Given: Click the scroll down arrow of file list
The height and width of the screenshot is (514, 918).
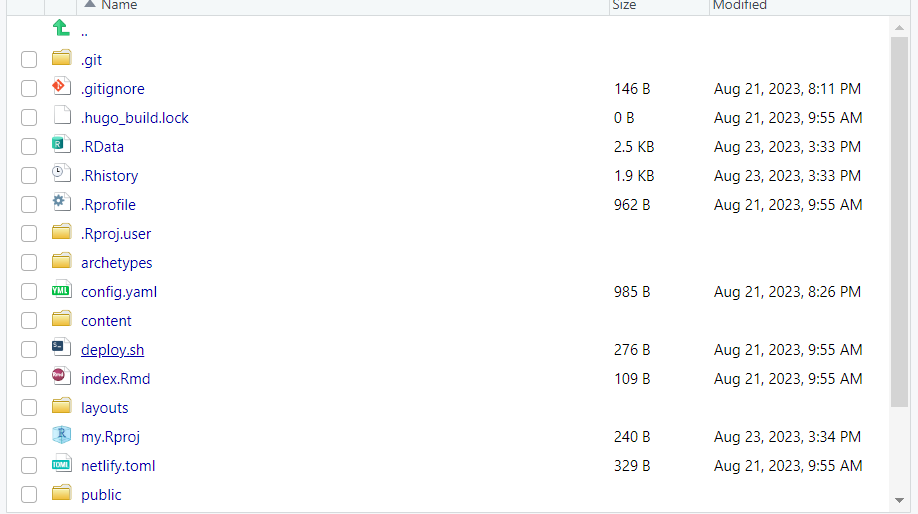Looking at the screenshot, I should (899, 499).
